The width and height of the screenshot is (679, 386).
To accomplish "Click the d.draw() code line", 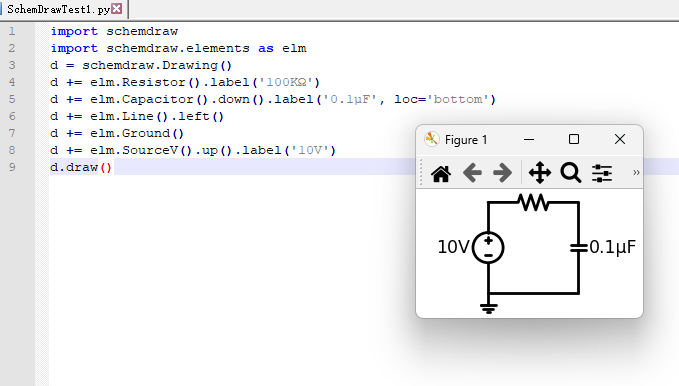I will (x=81, y=167).
